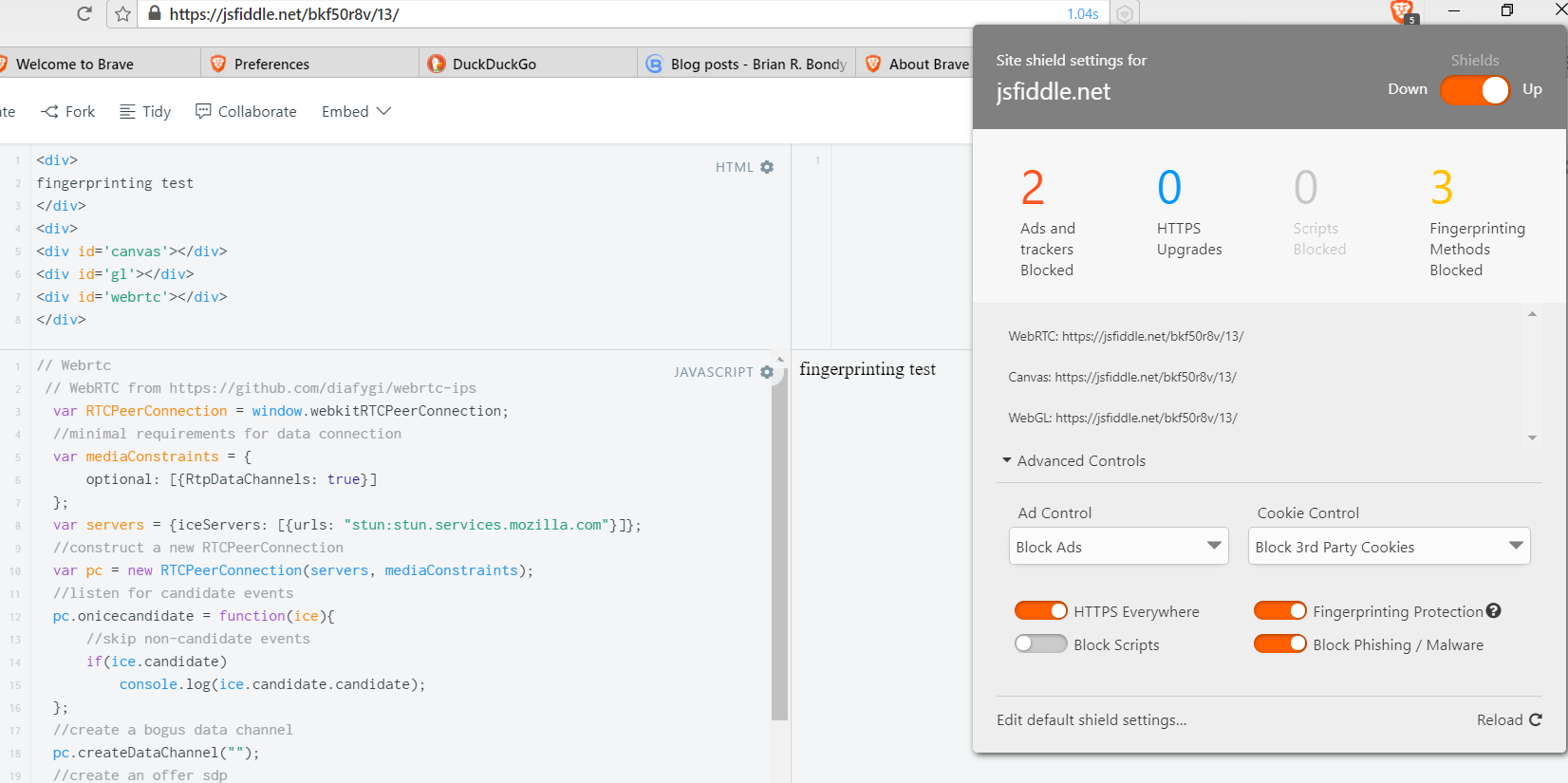Screen dimensions: 1568x783
Task: Turn off Block Phishing / Malware
Action: point(1280,643)
